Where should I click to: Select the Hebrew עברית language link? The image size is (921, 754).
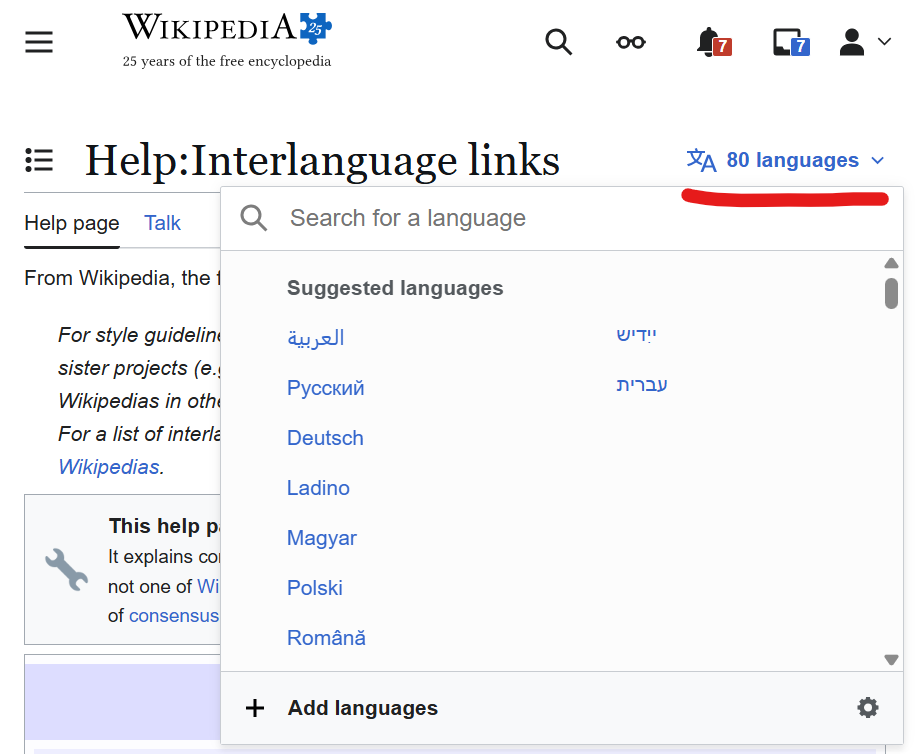(641, 385)
